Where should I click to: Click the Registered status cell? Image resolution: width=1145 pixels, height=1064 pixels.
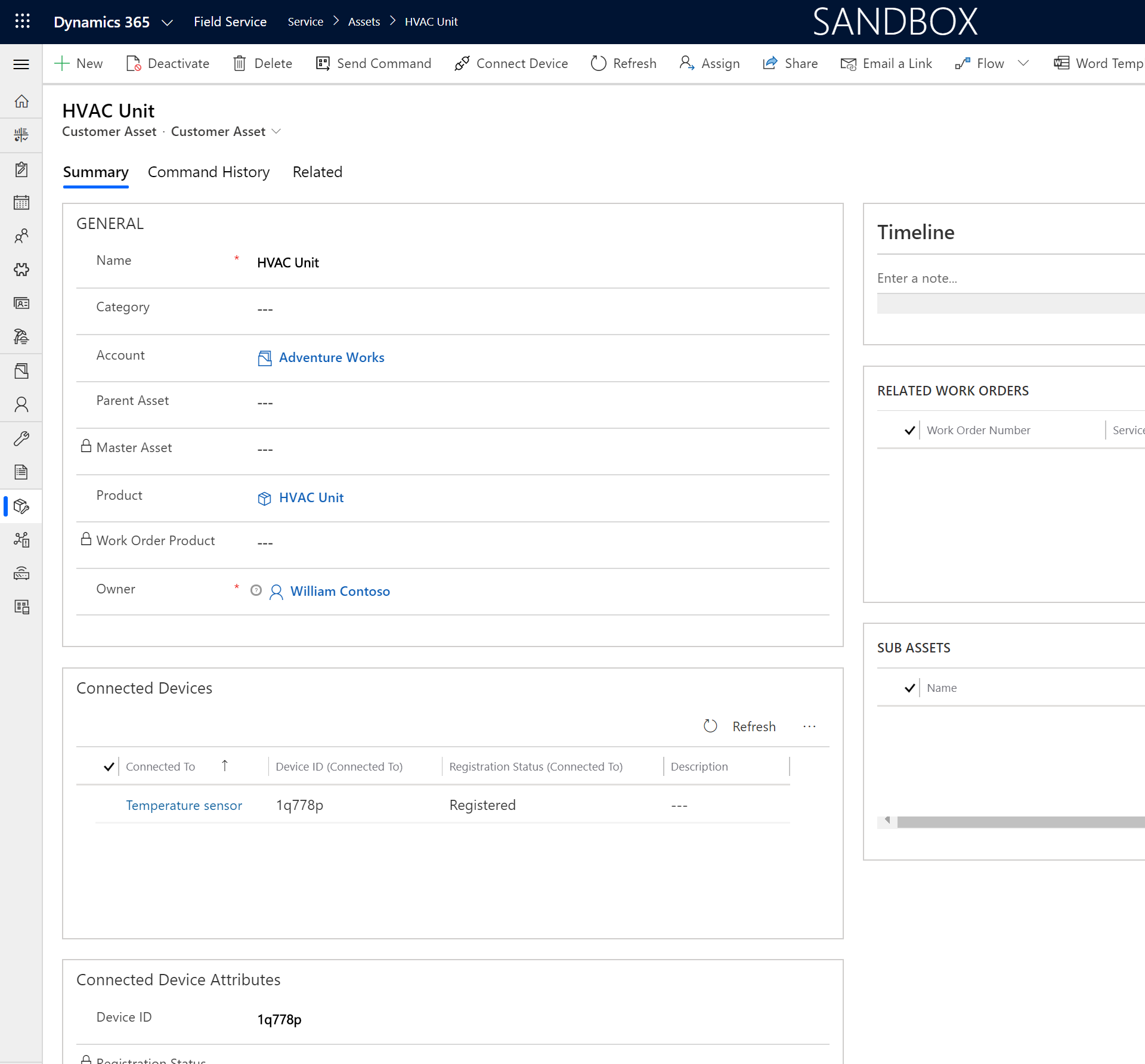482,805
